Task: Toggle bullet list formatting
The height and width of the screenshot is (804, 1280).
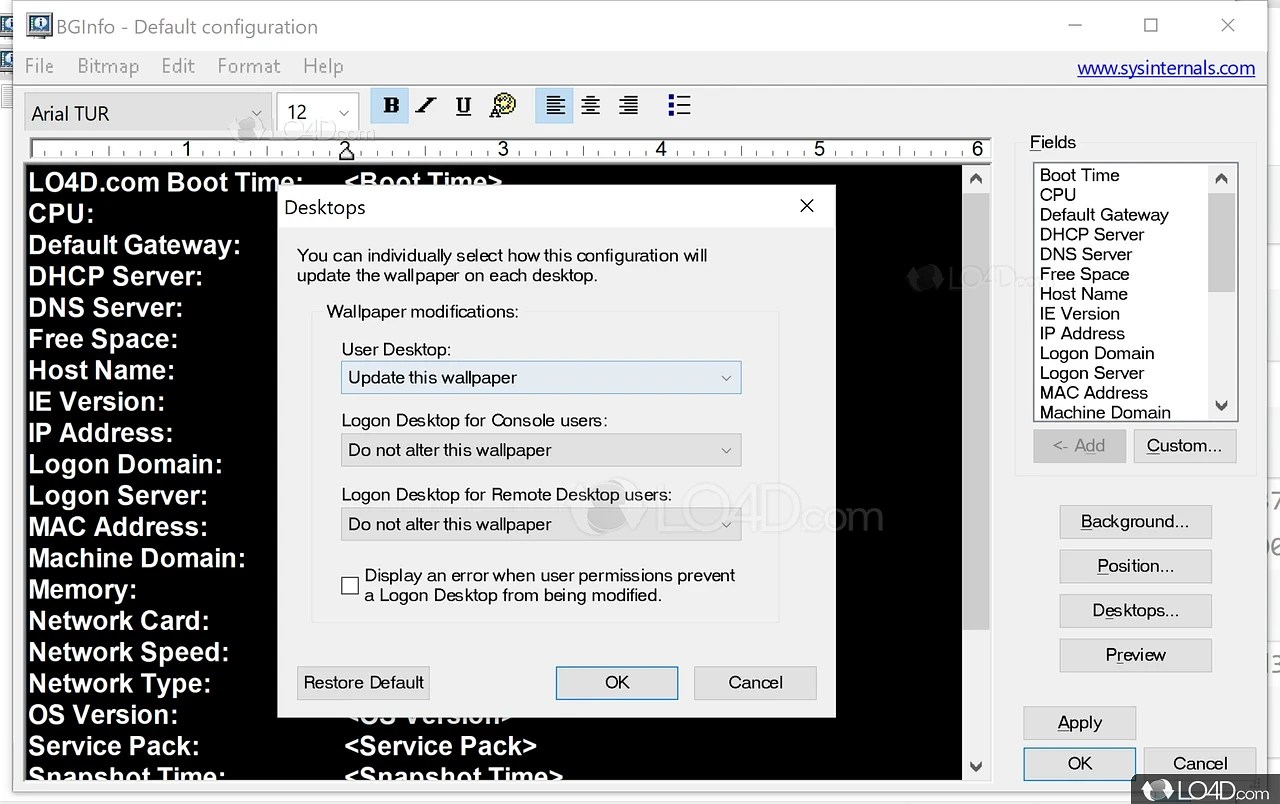Action: click(x=679, y=106)
